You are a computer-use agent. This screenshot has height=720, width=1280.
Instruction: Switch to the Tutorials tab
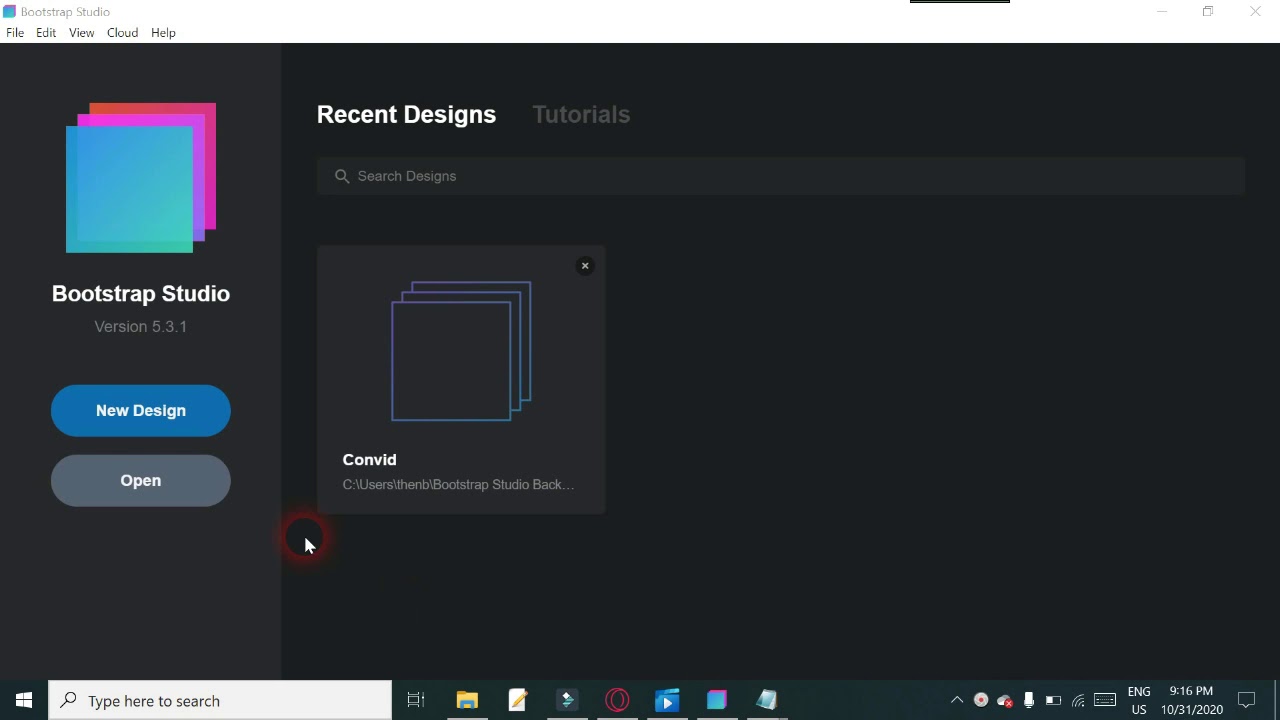point(581,115)
